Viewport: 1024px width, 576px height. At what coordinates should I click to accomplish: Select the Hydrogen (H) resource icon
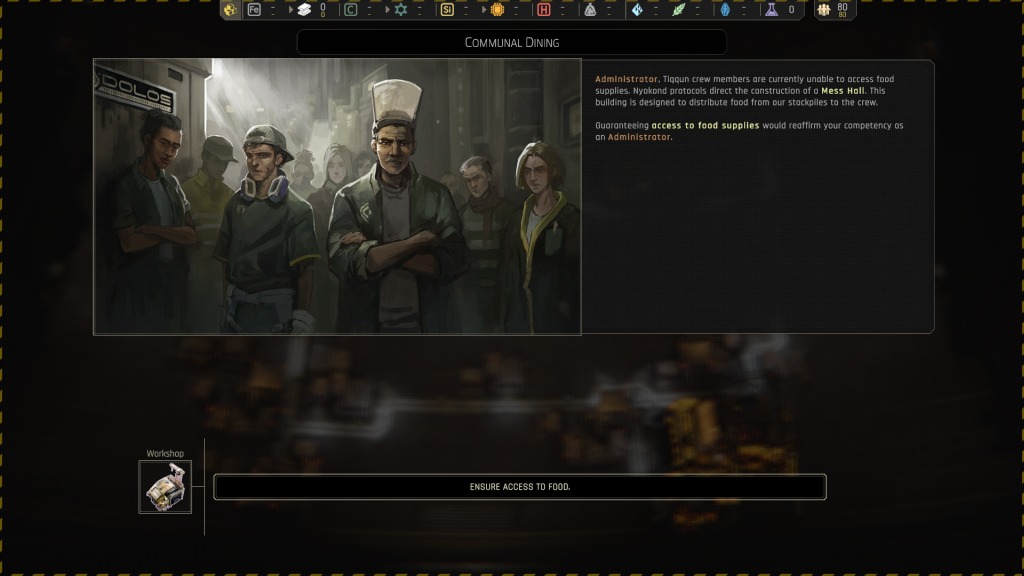pyautogui.click(x=543, y=10)
